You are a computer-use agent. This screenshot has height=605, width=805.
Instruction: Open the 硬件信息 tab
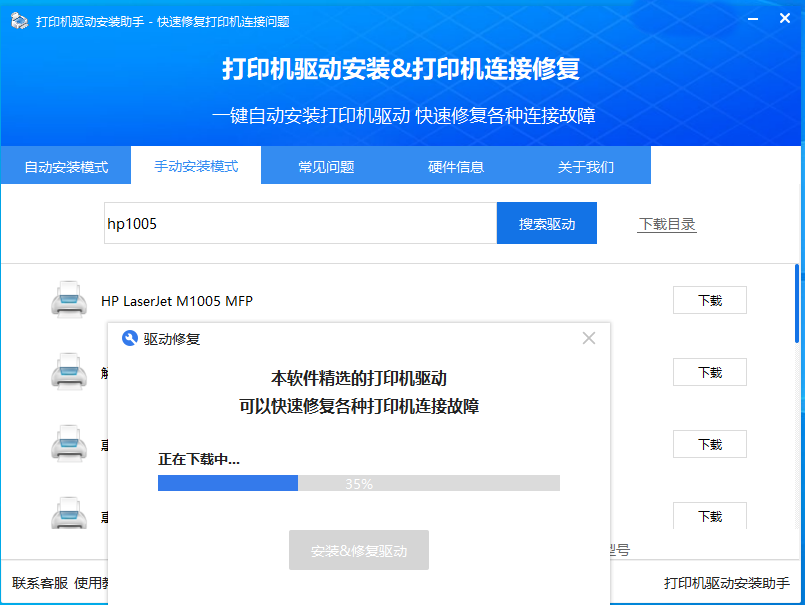(x=455, y=165)
